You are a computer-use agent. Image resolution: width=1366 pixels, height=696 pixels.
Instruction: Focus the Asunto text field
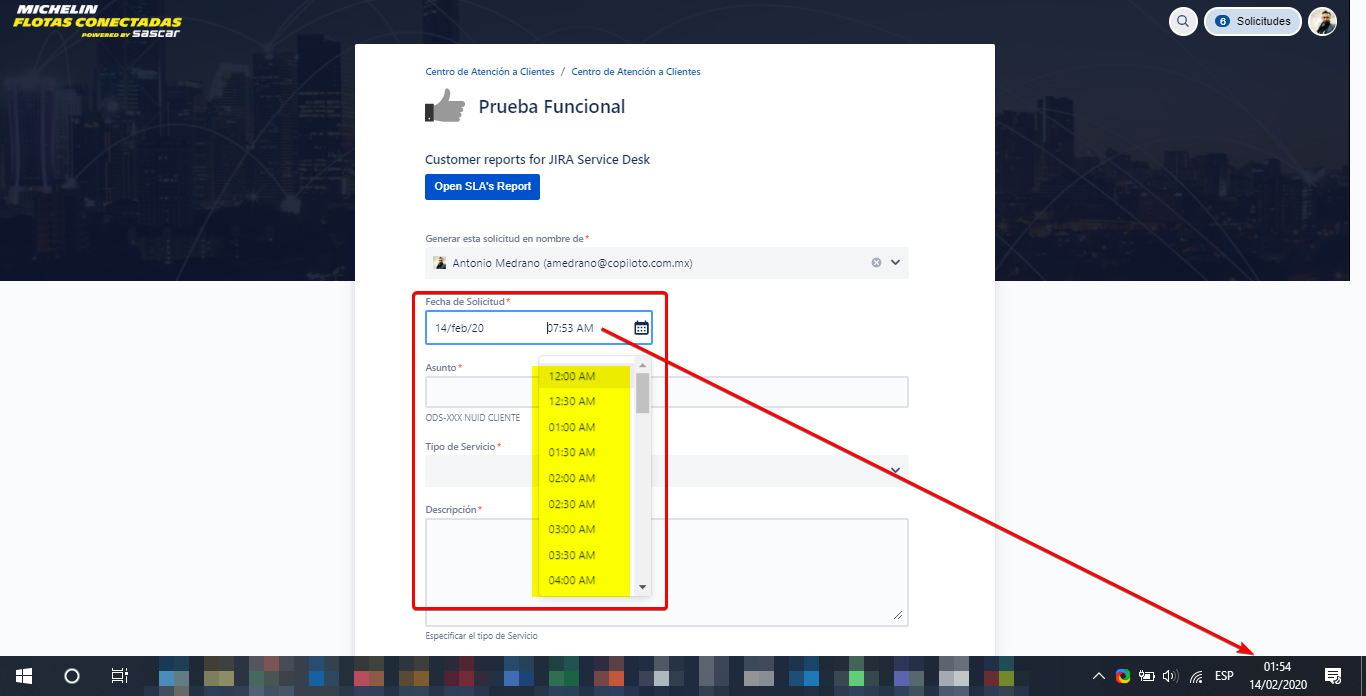pyautogui.click(x=667, y=392)
